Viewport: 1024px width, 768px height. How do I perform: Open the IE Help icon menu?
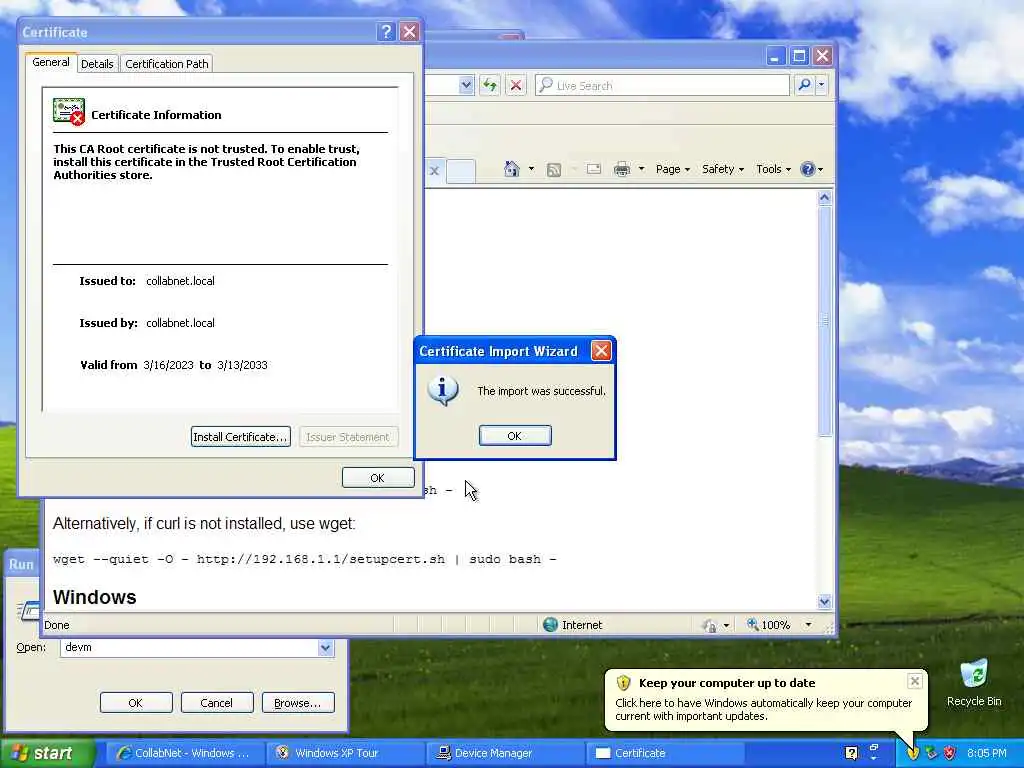click(811, 169)
